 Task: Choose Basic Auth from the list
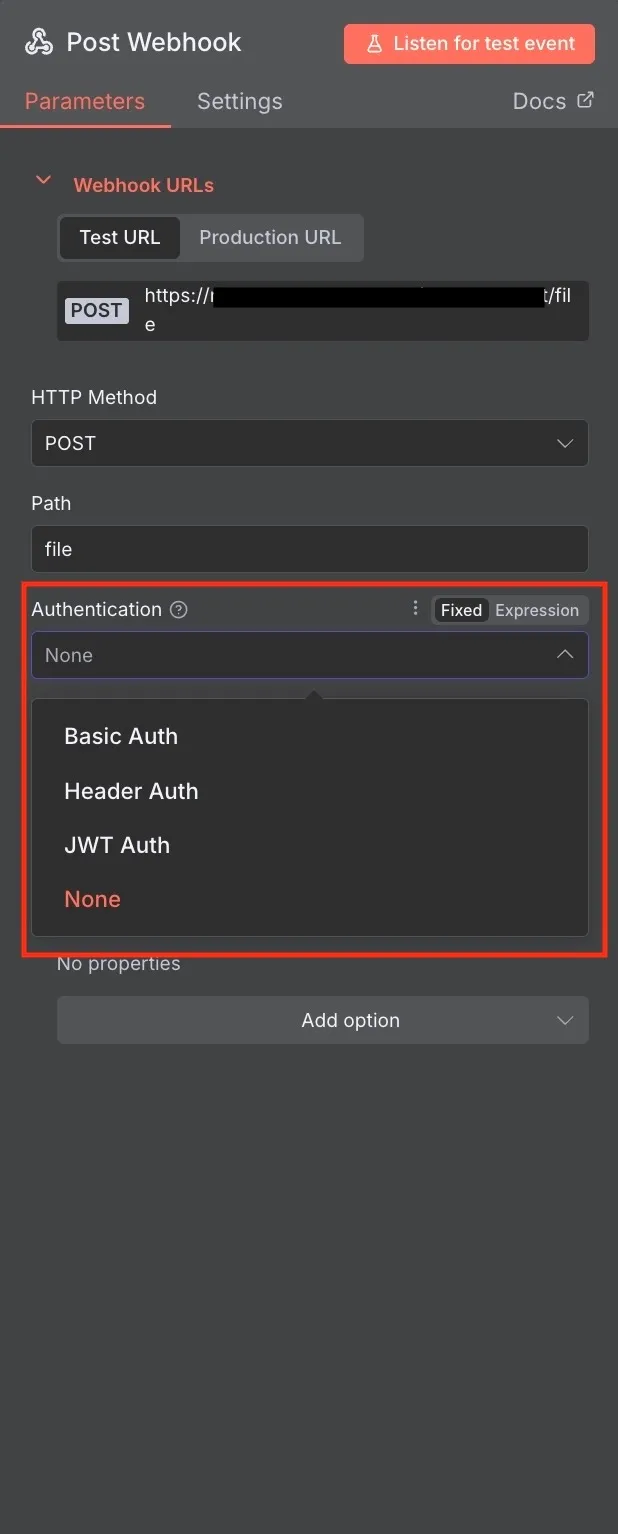[x=121, y=736]
